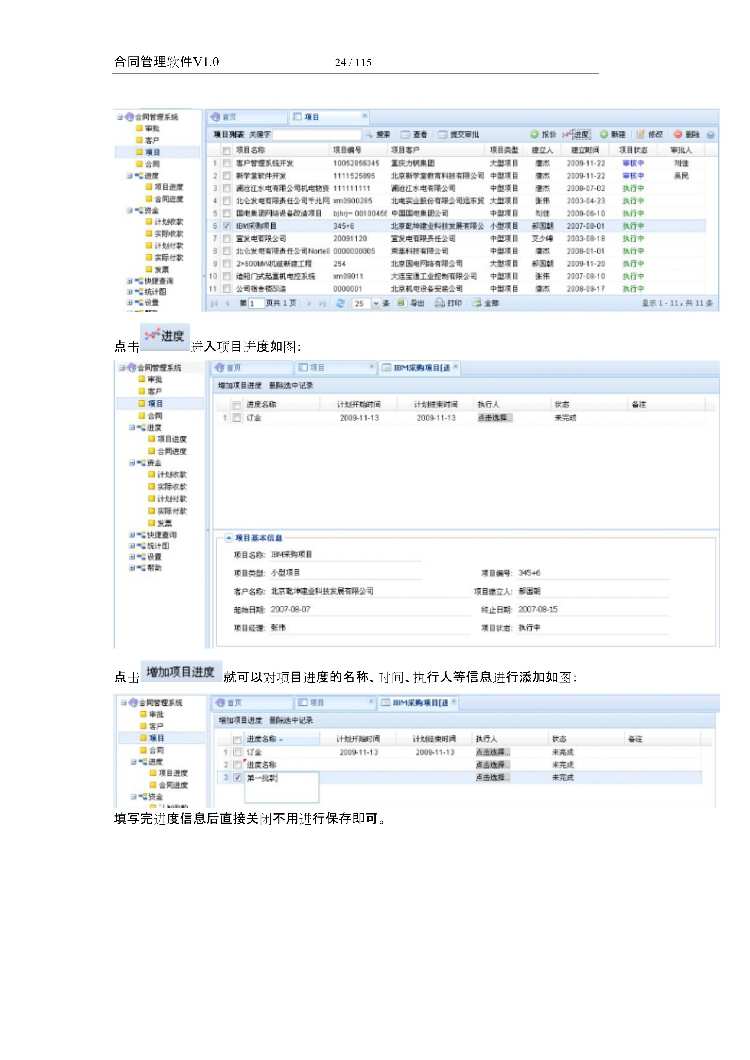Check the box for 宜发电有限公司 row
This screenshot has height=1060, width=750.
point(227,239)
